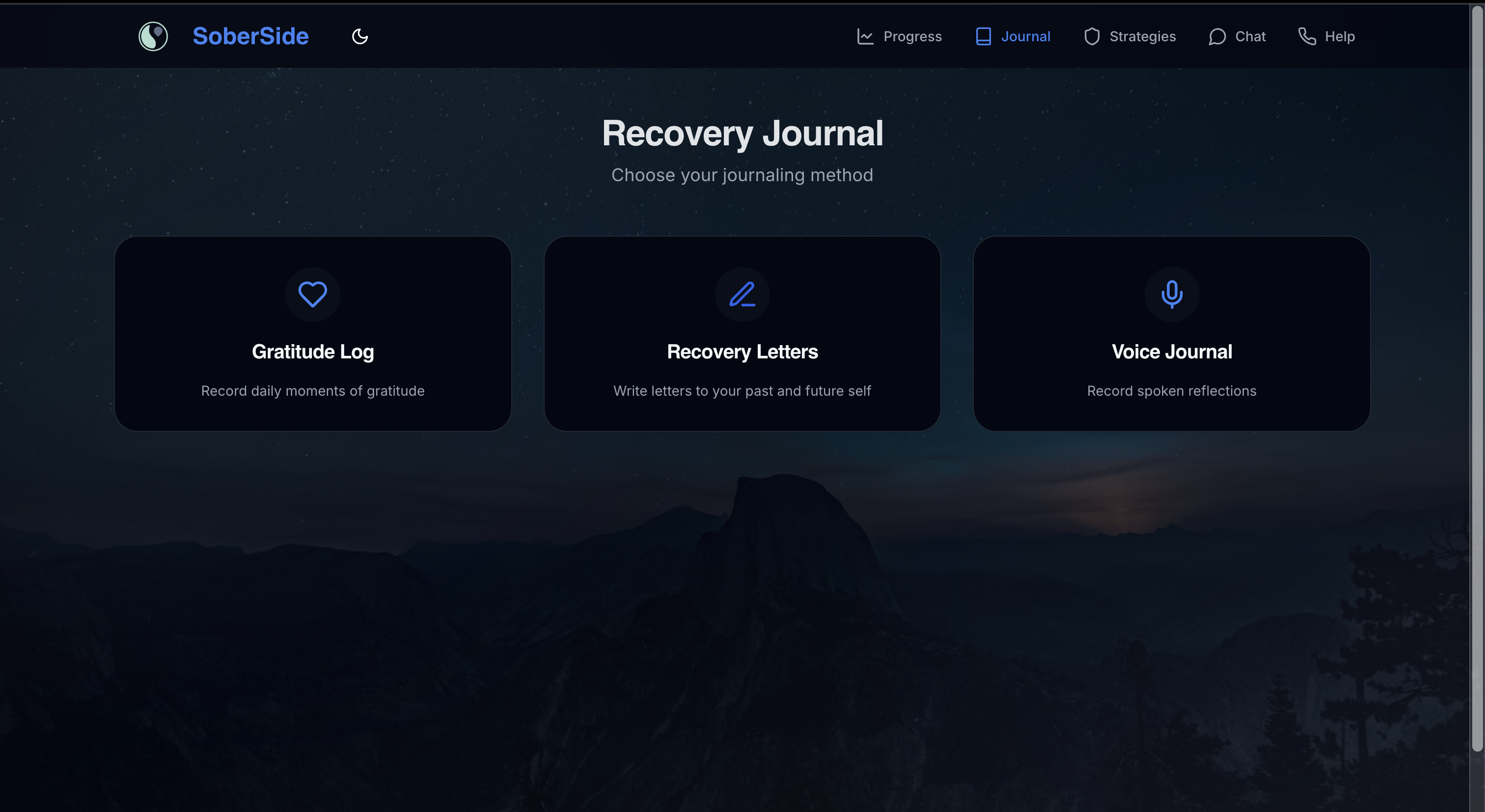Select the Journal nav tab
Image resolution: width=1485 pixels, height=812 pixels.
click(1025, 36)
